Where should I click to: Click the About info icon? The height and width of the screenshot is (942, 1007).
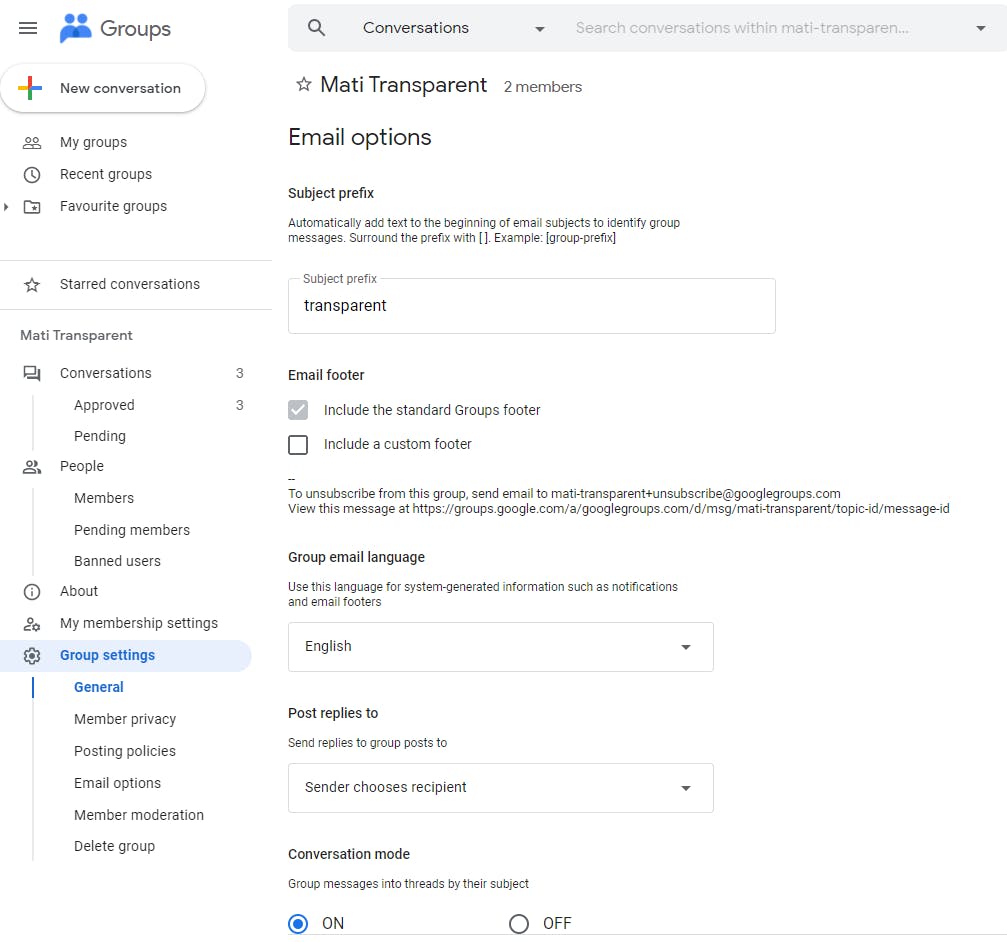point(32,591)
